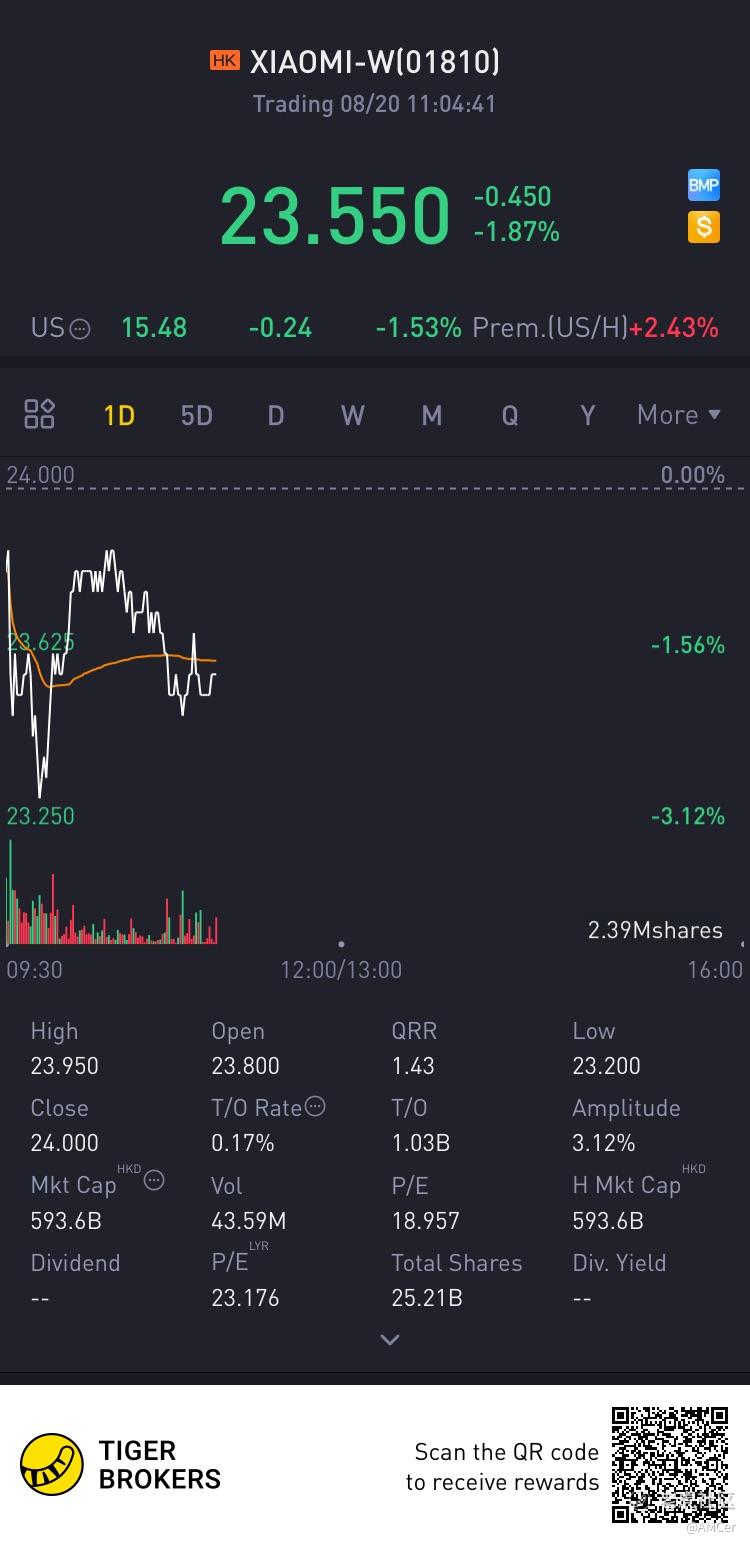The image size is (750, 1545).
Task: Tap the blue BMP quote-level icon
Action: tap(704, 185)
